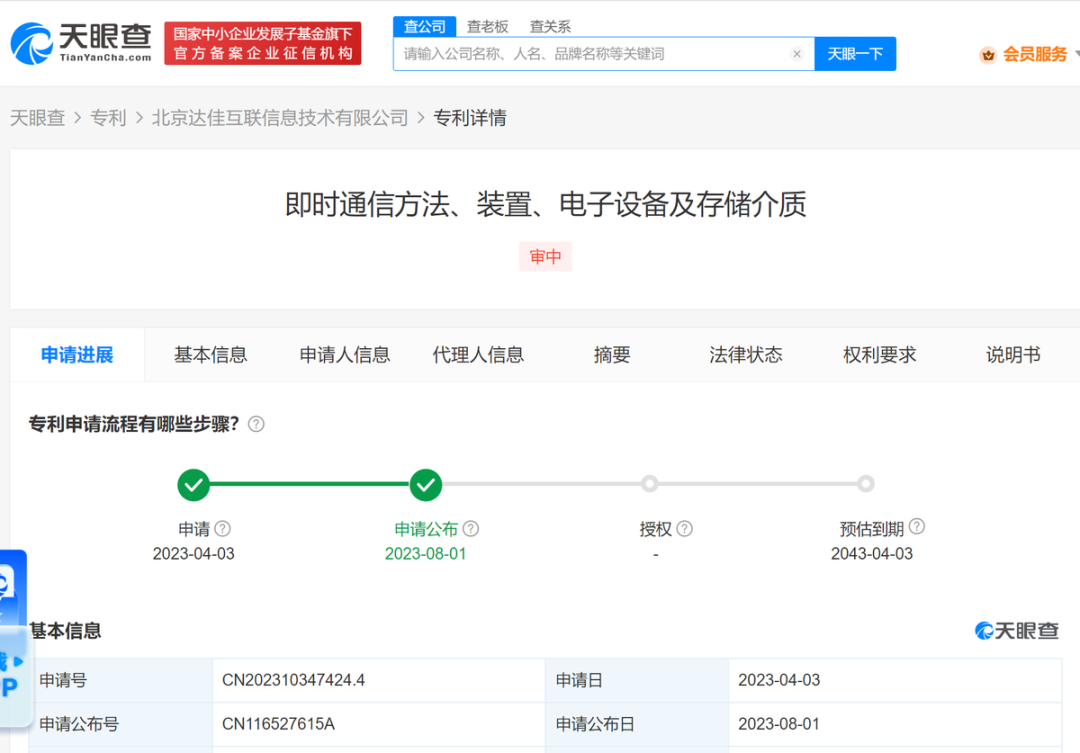Click the 预估到期 help icon
The width and height of the screenshot is (1080, 753).
point(916,527)
